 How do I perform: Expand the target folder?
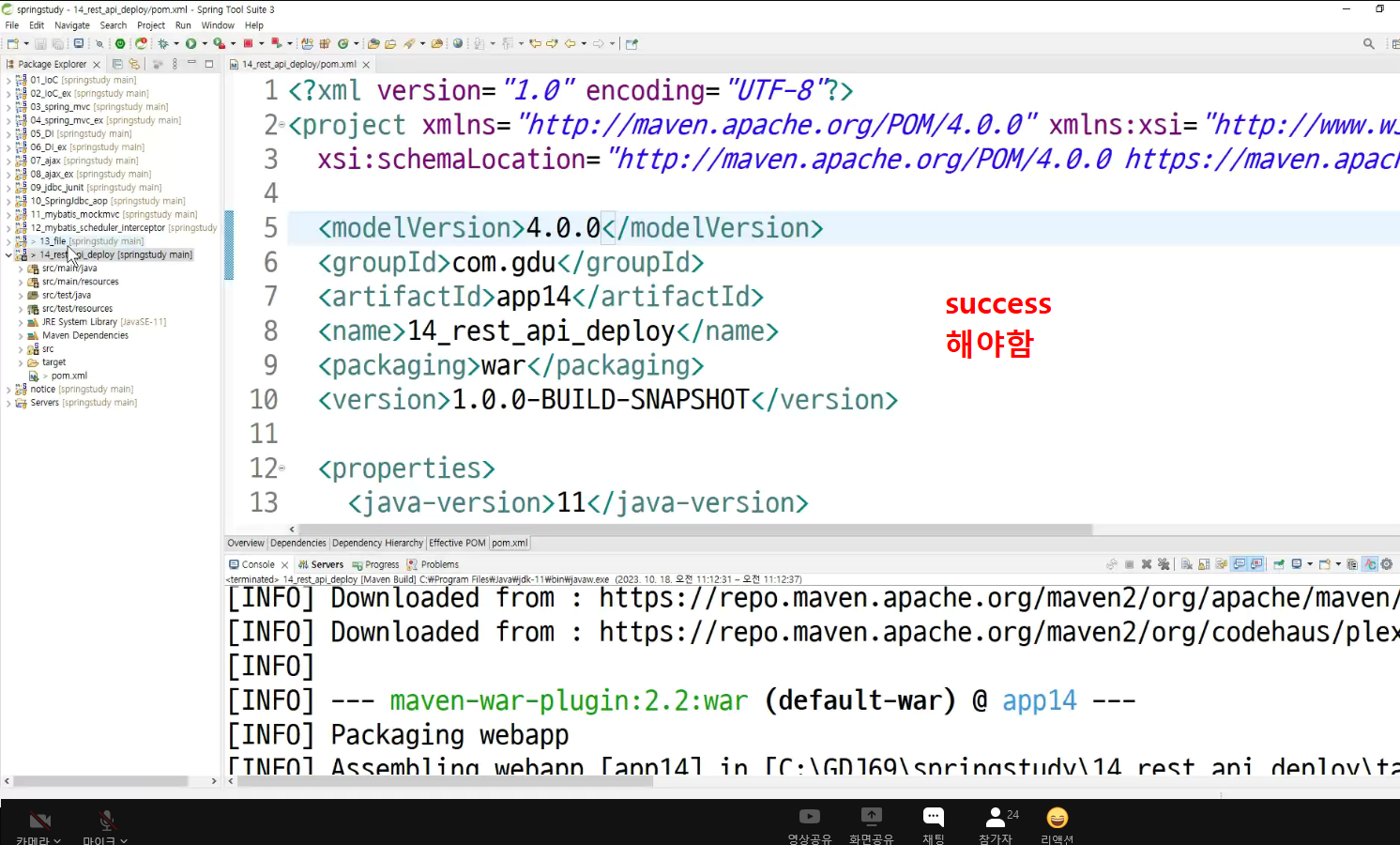point(21,362)
